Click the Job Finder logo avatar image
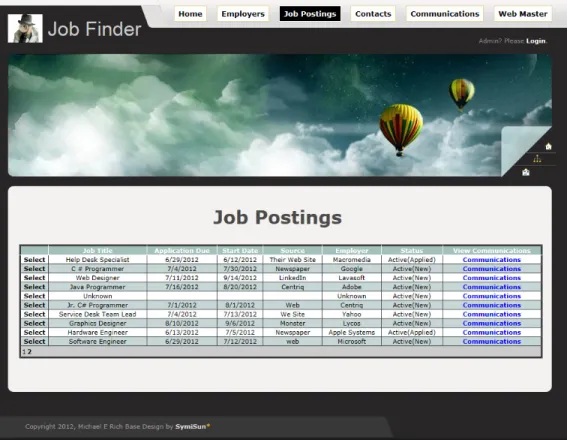 (25, 29)
